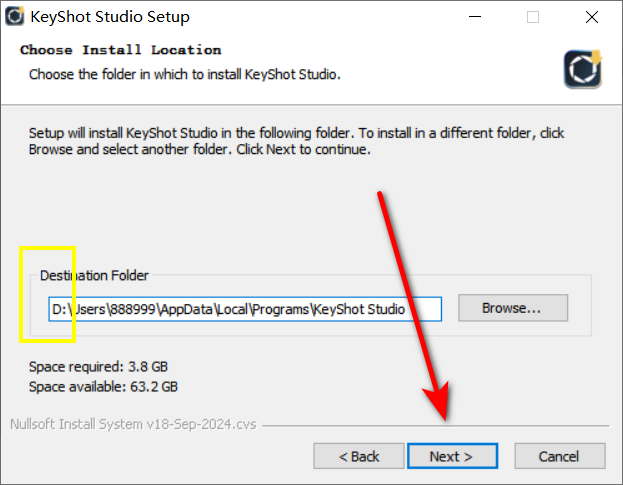Viewport: 623px width, 485px height.
Task: Click the KeyShot Studio Setup window title
Action: pos(110,17)
